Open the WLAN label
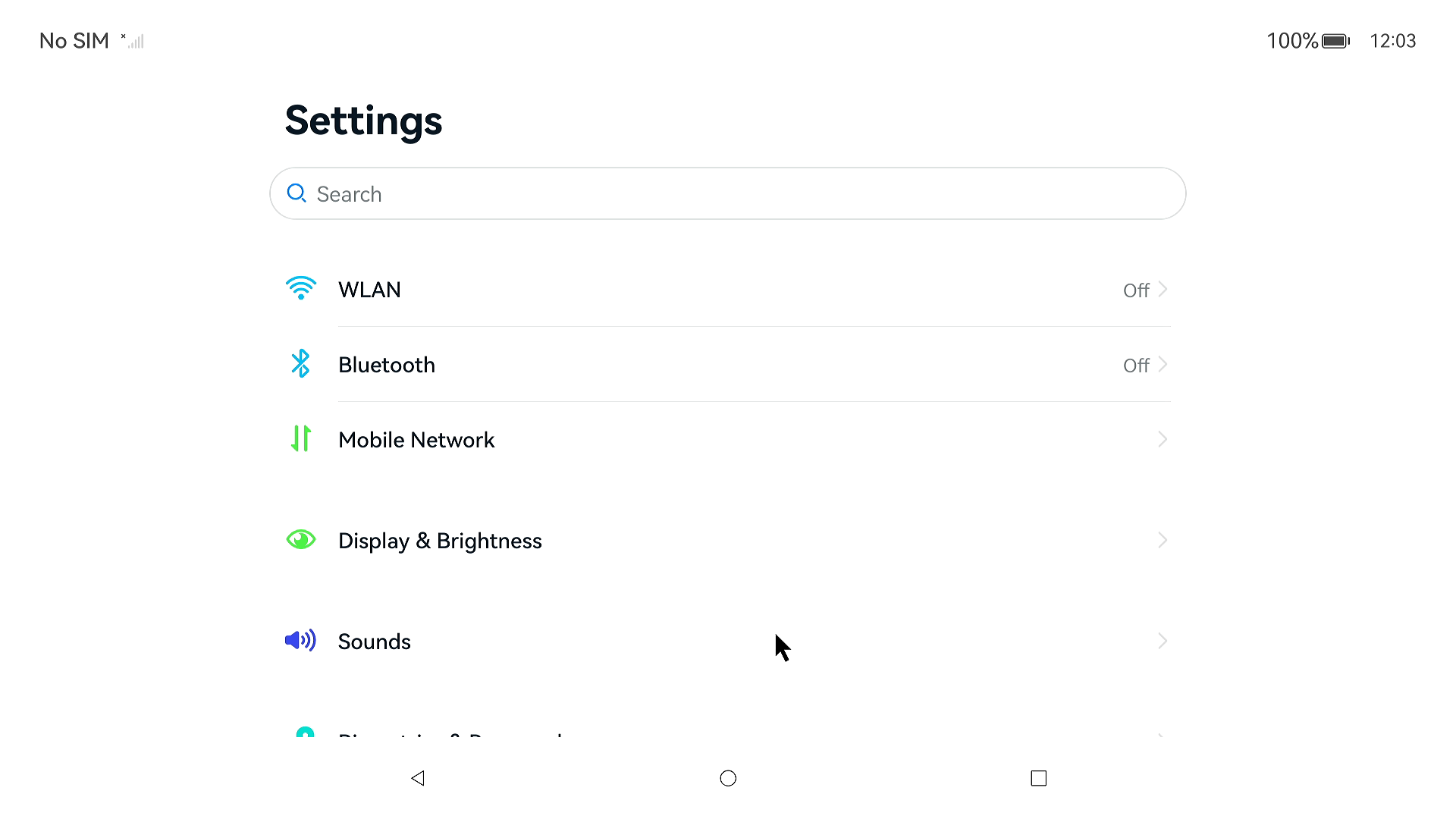Screen dimensions: 1456x819 coord(369,290)
